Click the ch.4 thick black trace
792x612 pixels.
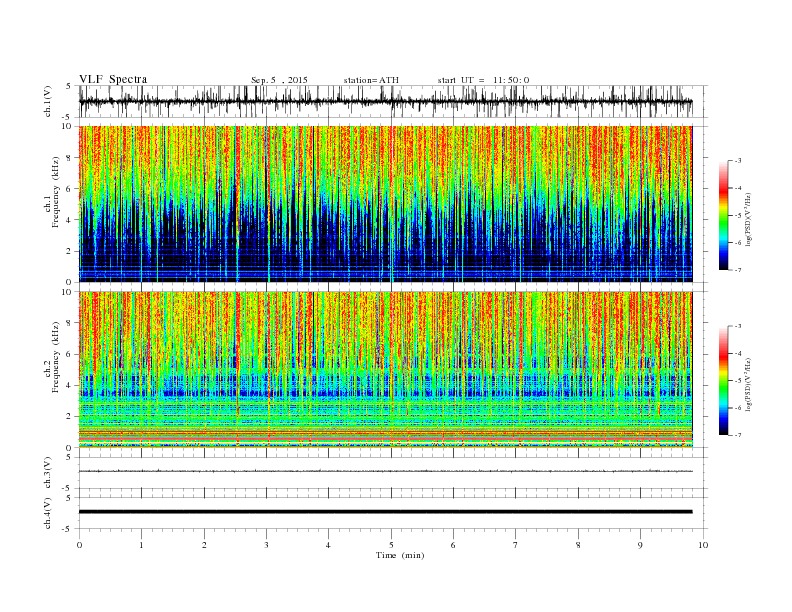click(x=385, y=512)
